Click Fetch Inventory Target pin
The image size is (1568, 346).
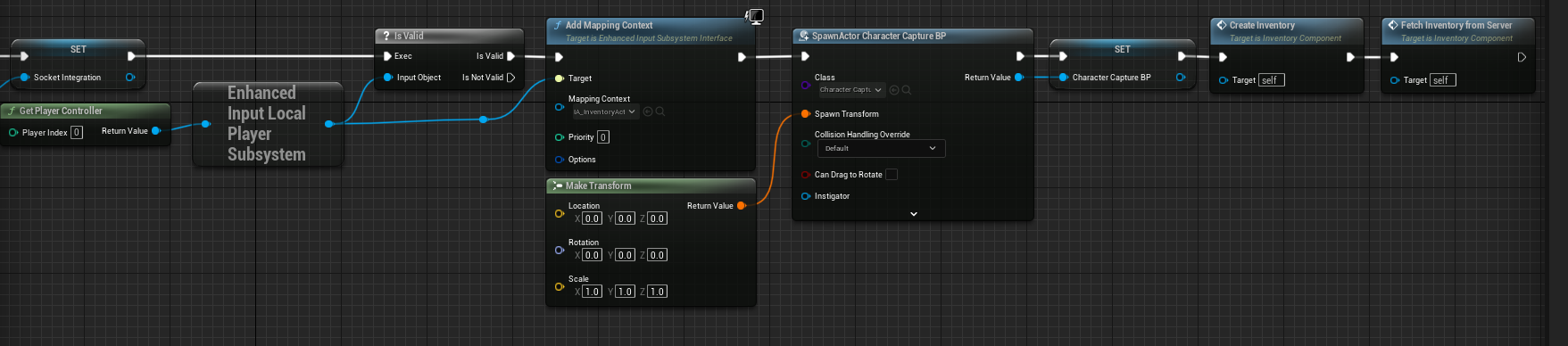click(x=1394, y=80)
